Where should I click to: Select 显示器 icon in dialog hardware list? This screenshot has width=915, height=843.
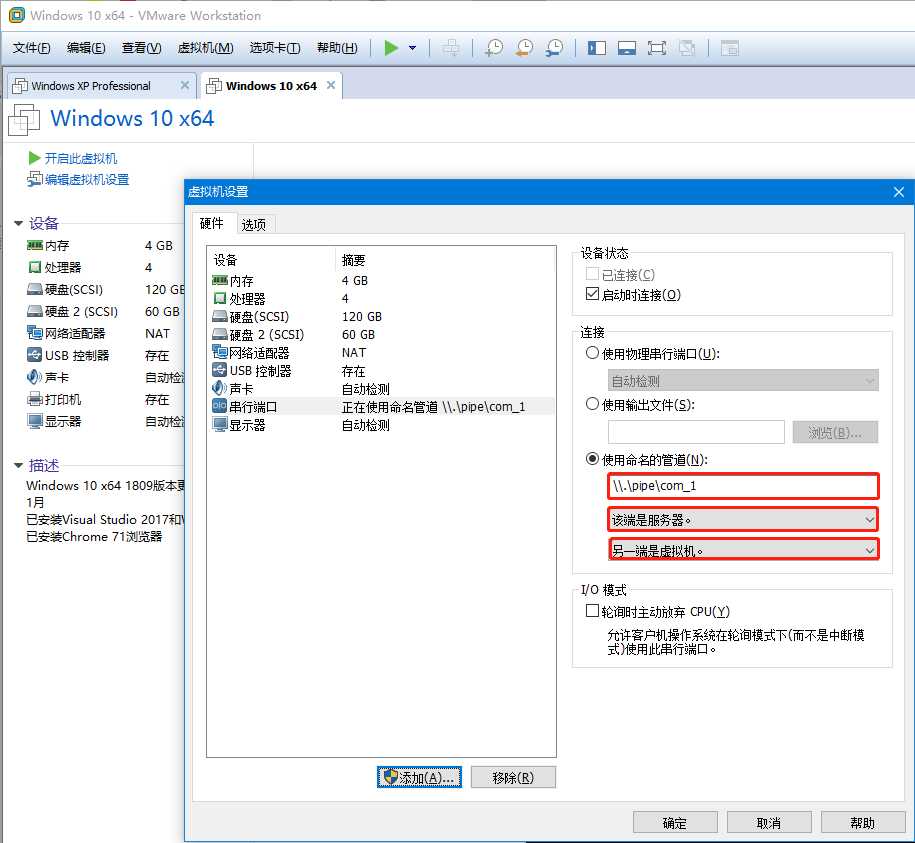(219, 425)
